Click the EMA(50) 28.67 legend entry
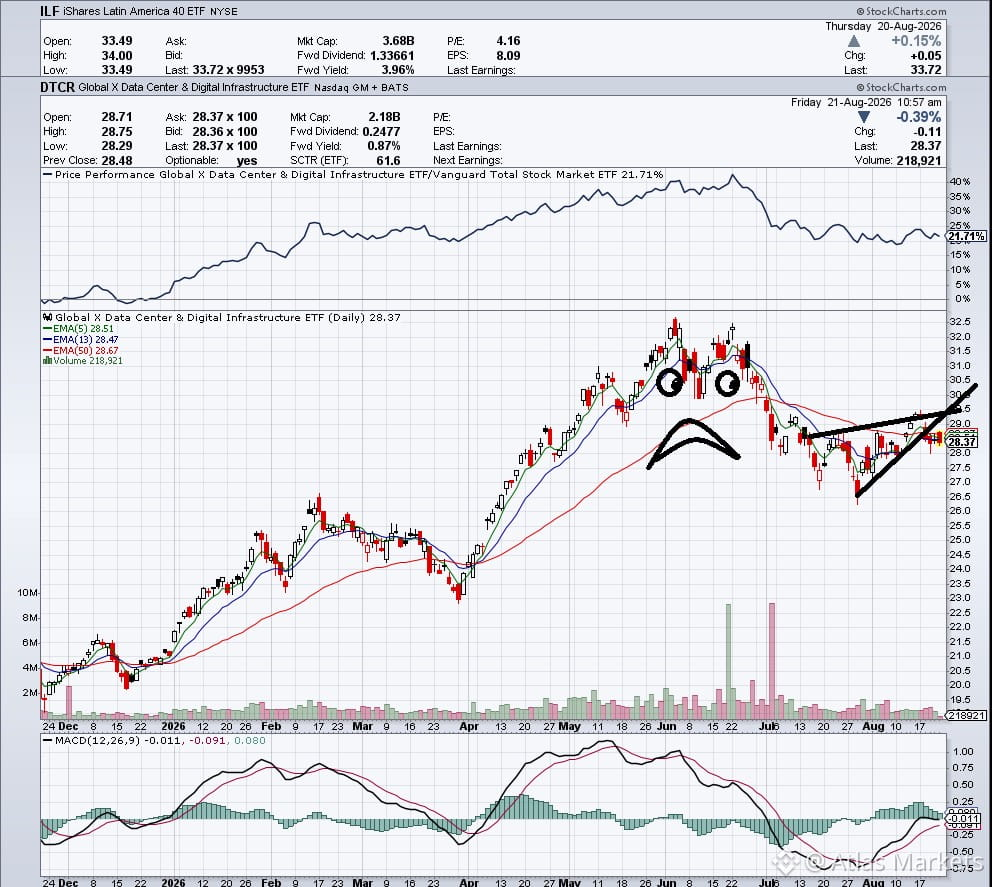 click(x=80, y=350)
